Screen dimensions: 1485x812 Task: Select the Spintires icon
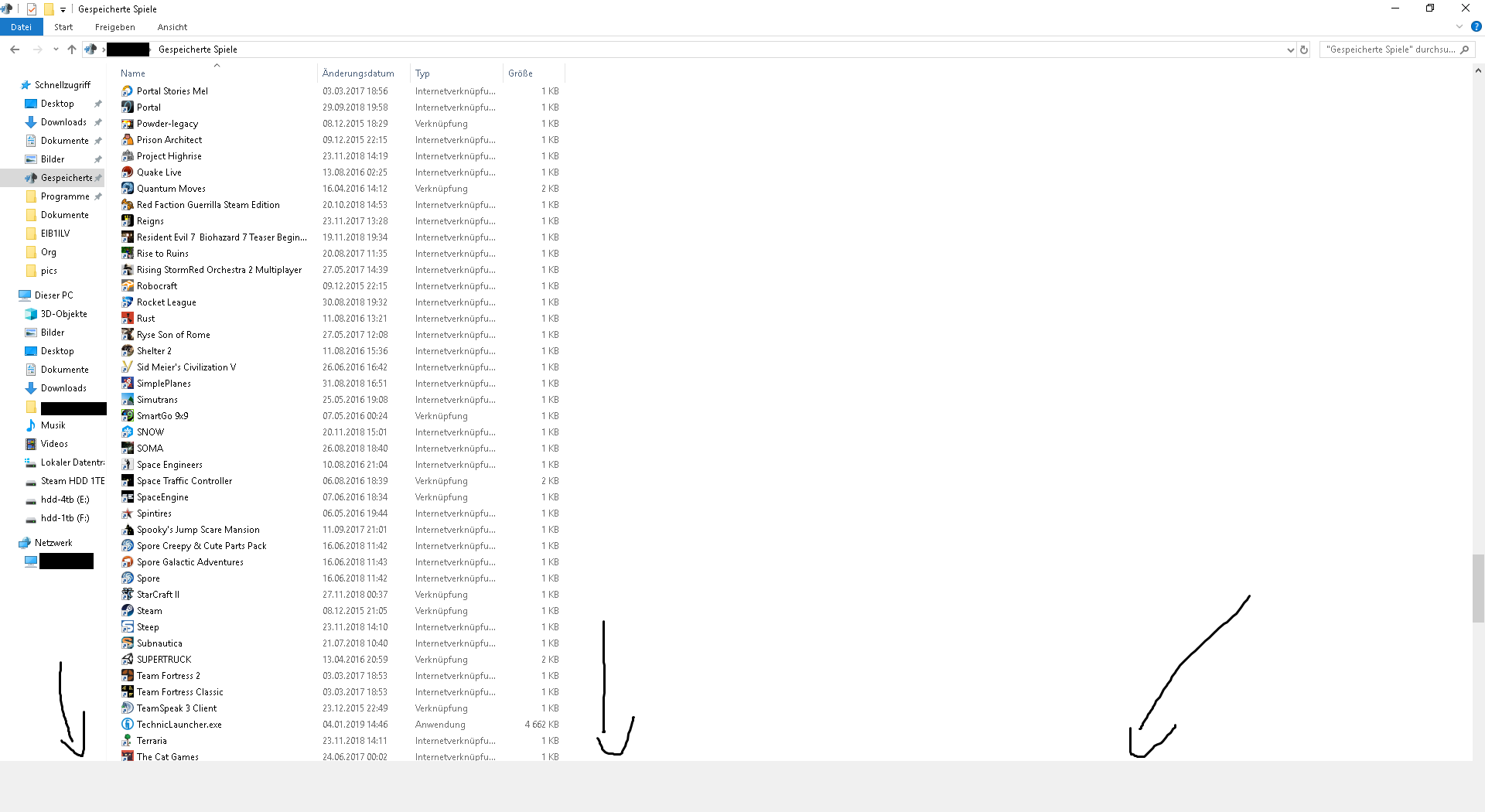[x=128, y=513]
